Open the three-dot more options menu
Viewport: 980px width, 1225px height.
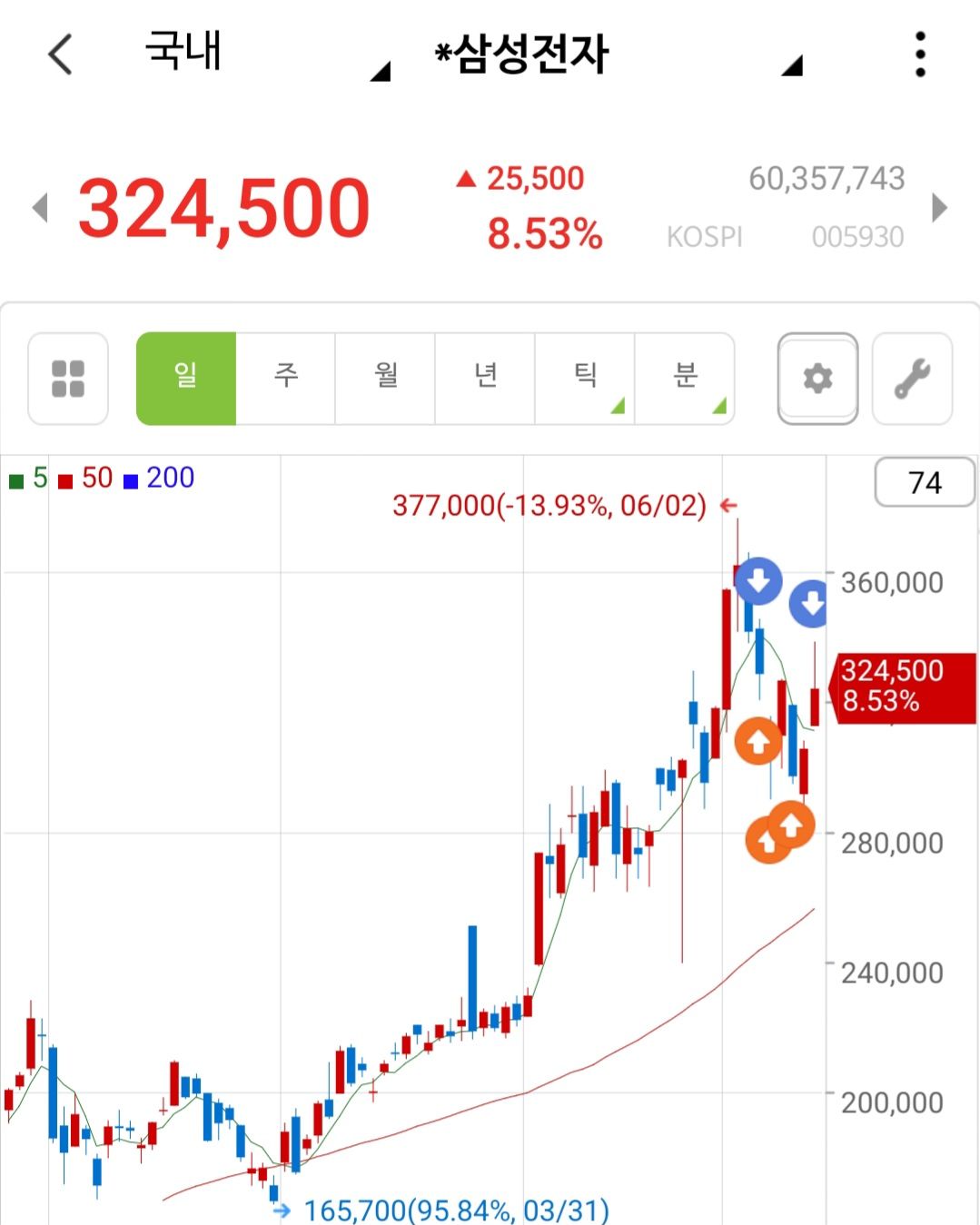tap(920, 54)
